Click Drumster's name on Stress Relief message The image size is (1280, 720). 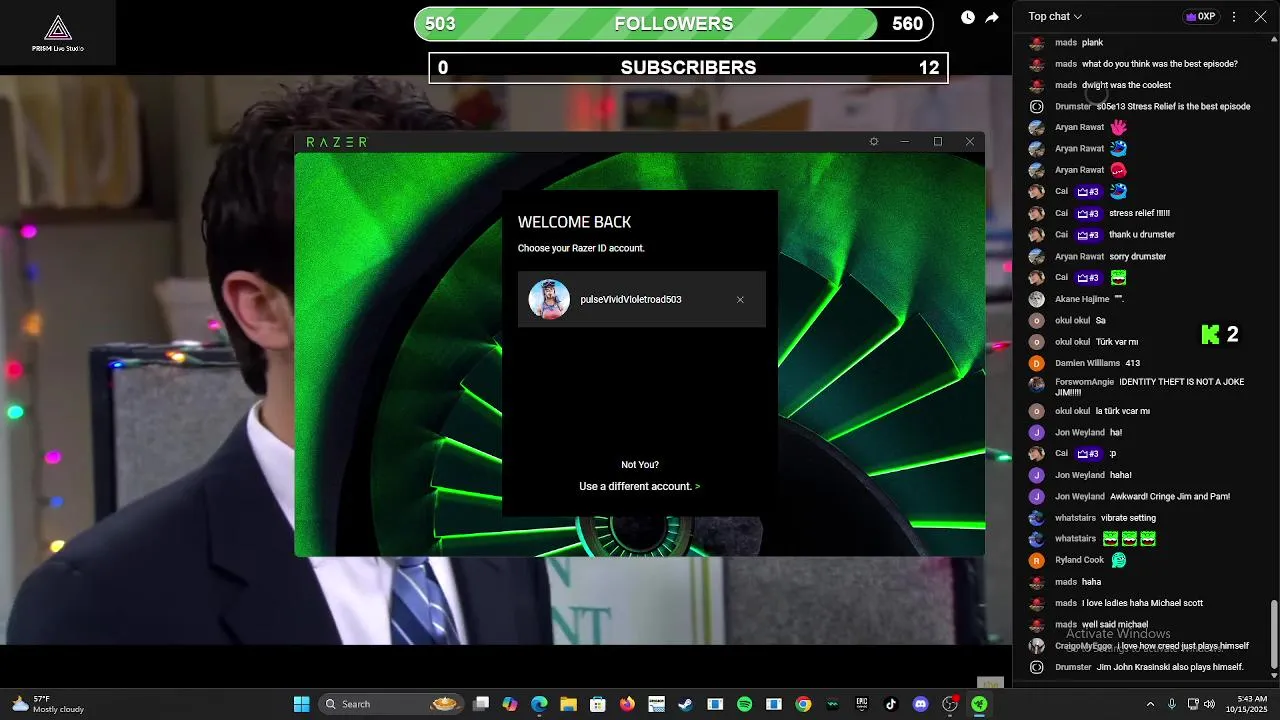[1073, 106]
